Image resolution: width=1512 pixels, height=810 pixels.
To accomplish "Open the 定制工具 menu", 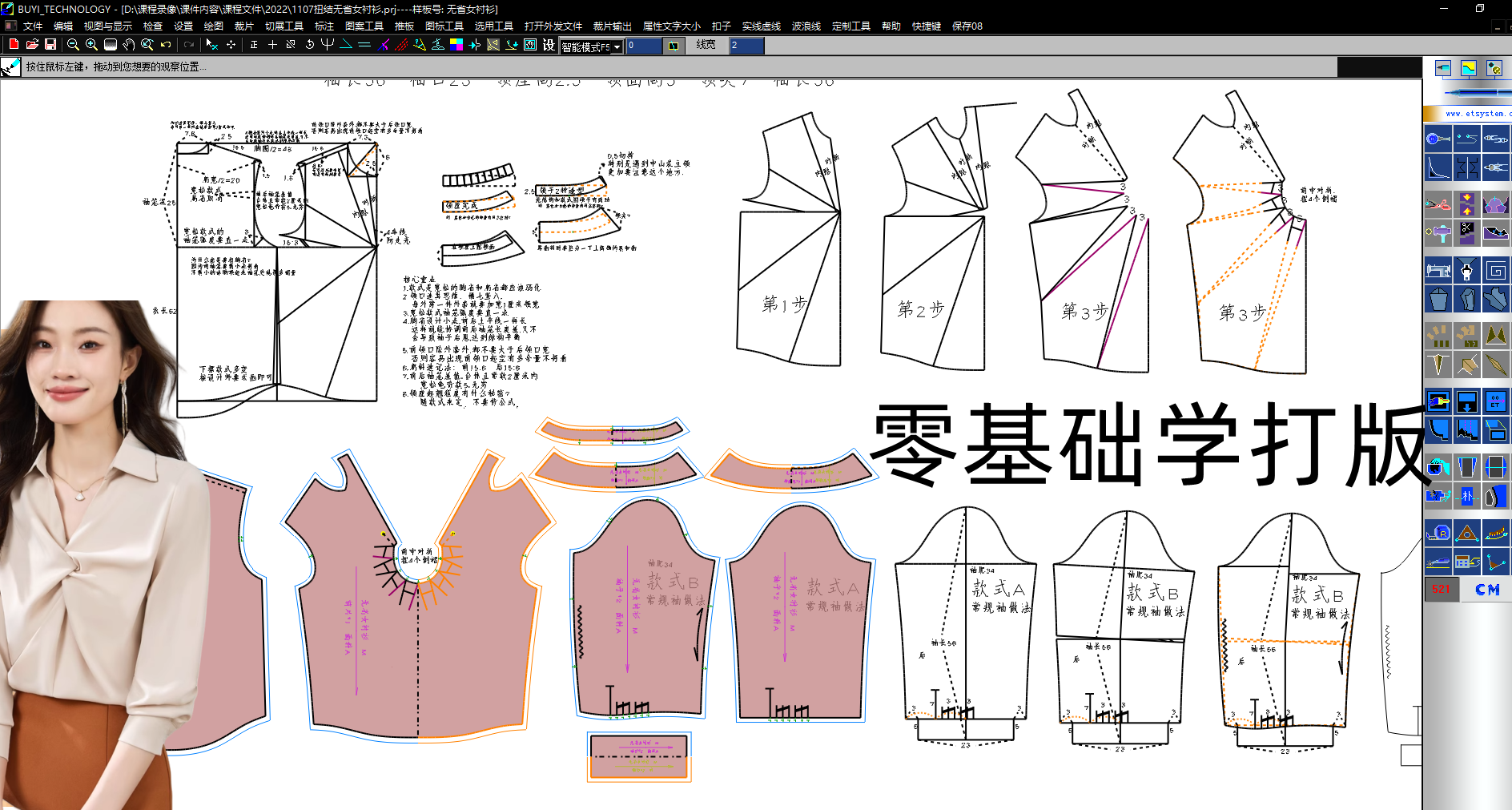I will pos(851,26).
